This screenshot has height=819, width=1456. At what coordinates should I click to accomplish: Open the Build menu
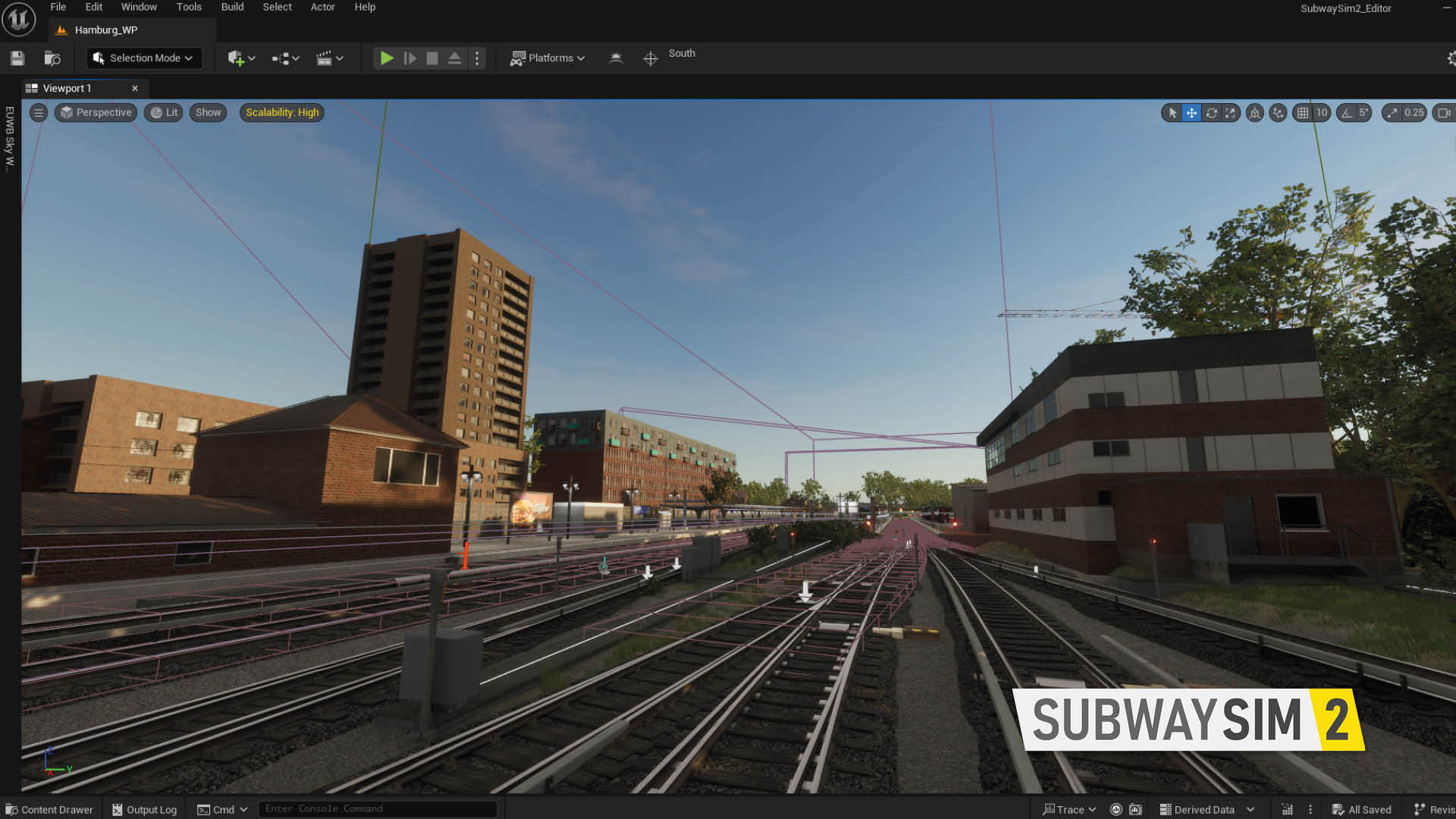[x=232, y=7]
